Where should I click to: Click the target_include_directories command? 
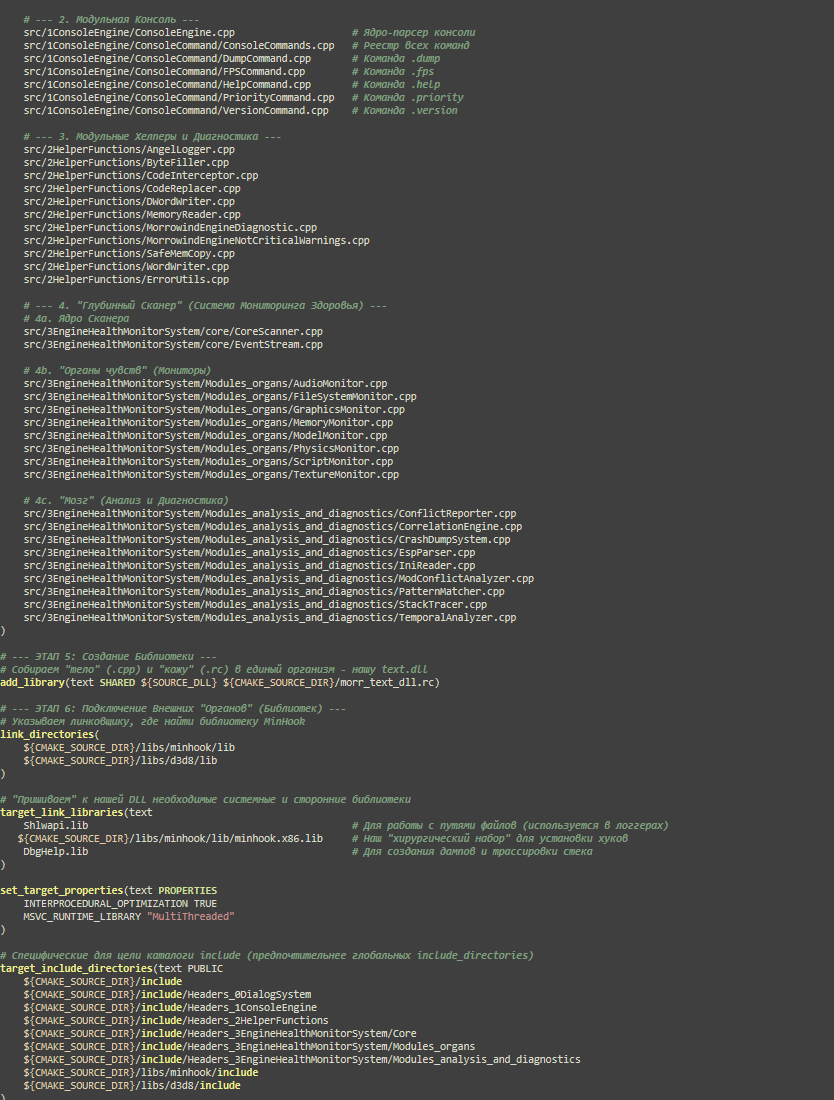point(76,968)
